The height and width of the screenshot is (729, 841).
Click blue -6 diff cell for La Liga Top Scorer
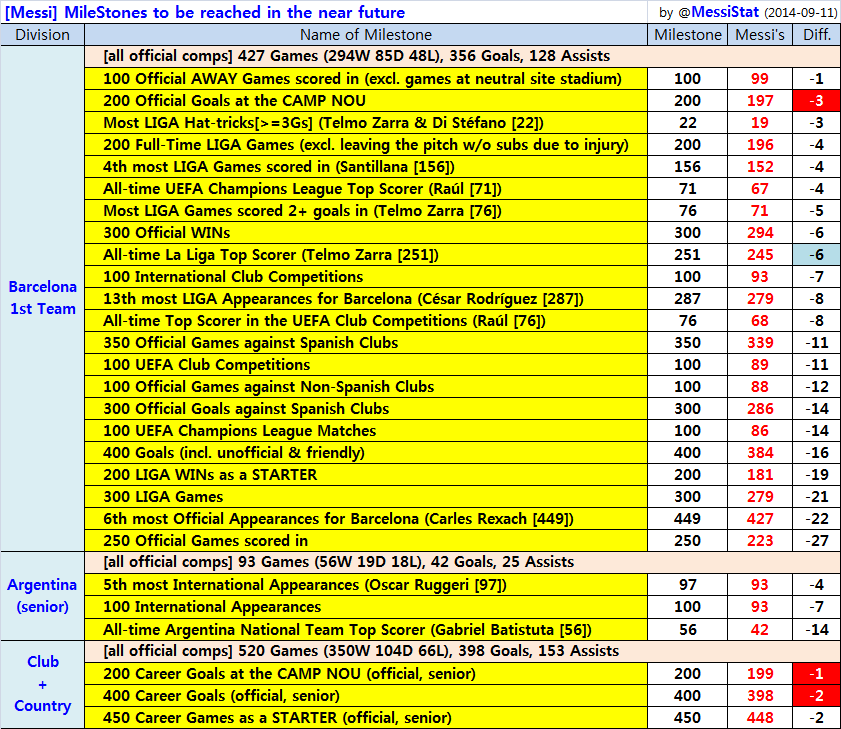817,255
